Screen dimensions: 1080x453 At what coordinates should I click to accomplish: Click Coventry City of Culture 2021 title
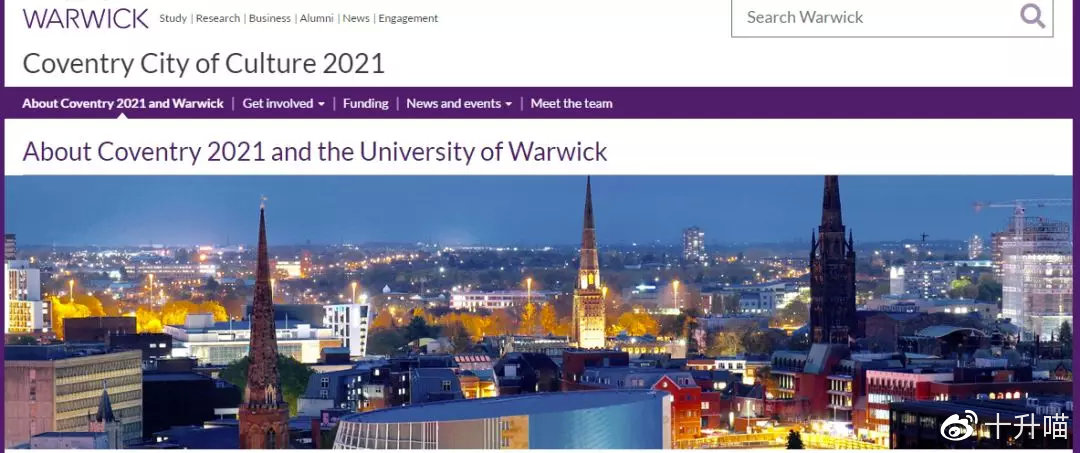click(x=203, y=63)
